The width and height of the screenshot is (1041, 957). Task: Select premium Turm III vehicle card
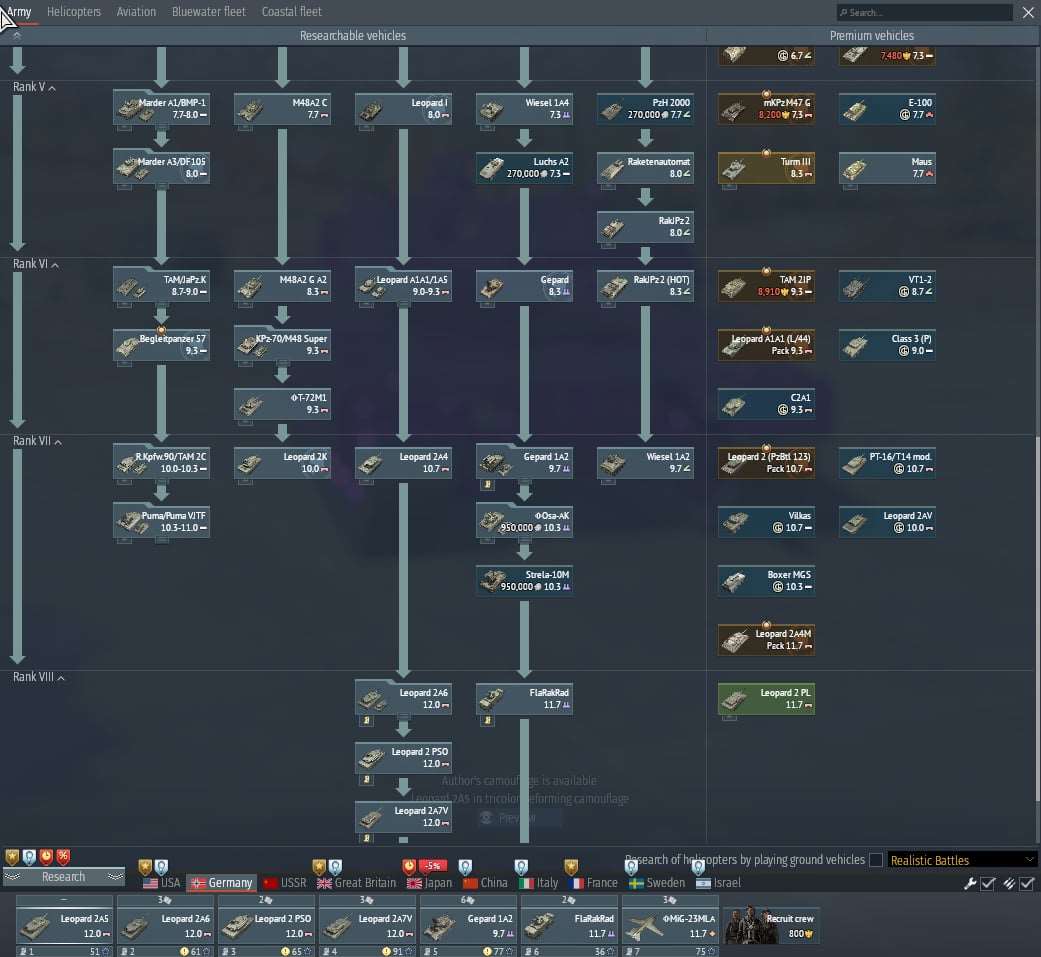click(766, 167)
